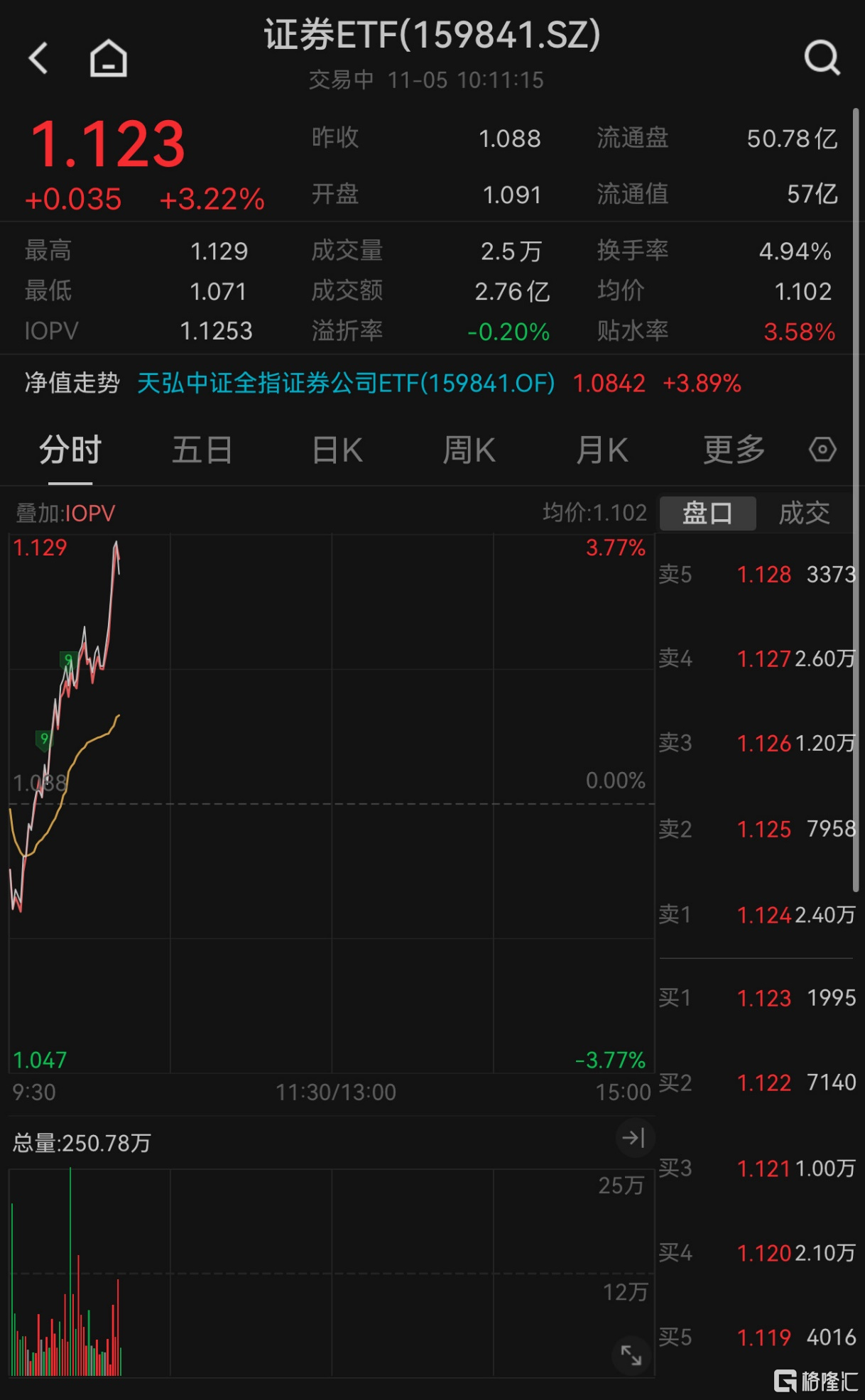Image resolution: width=865 pixels, height=1400 pixels.
Task: Tap the 开盘 value 1.091
Action: [512, 195]
